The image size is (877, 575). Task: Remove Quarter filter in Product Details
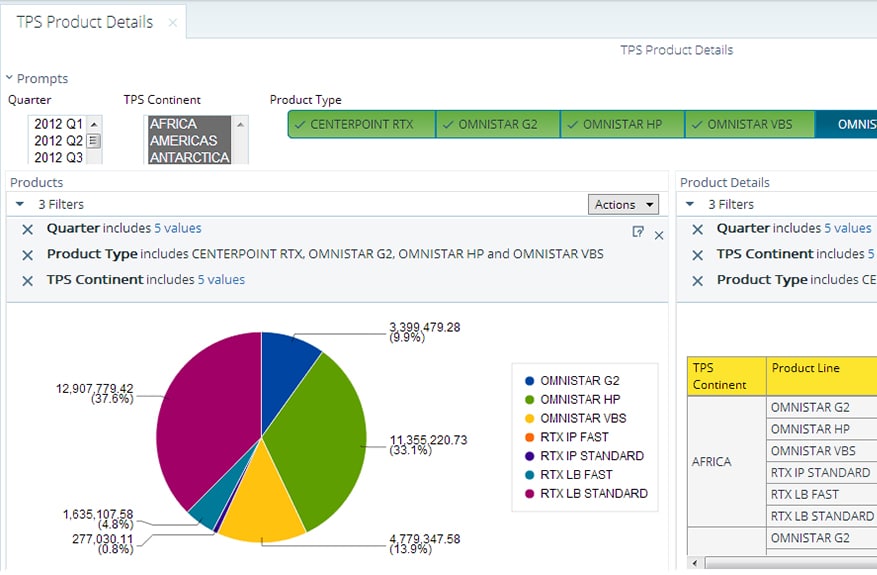pos(697,229)
